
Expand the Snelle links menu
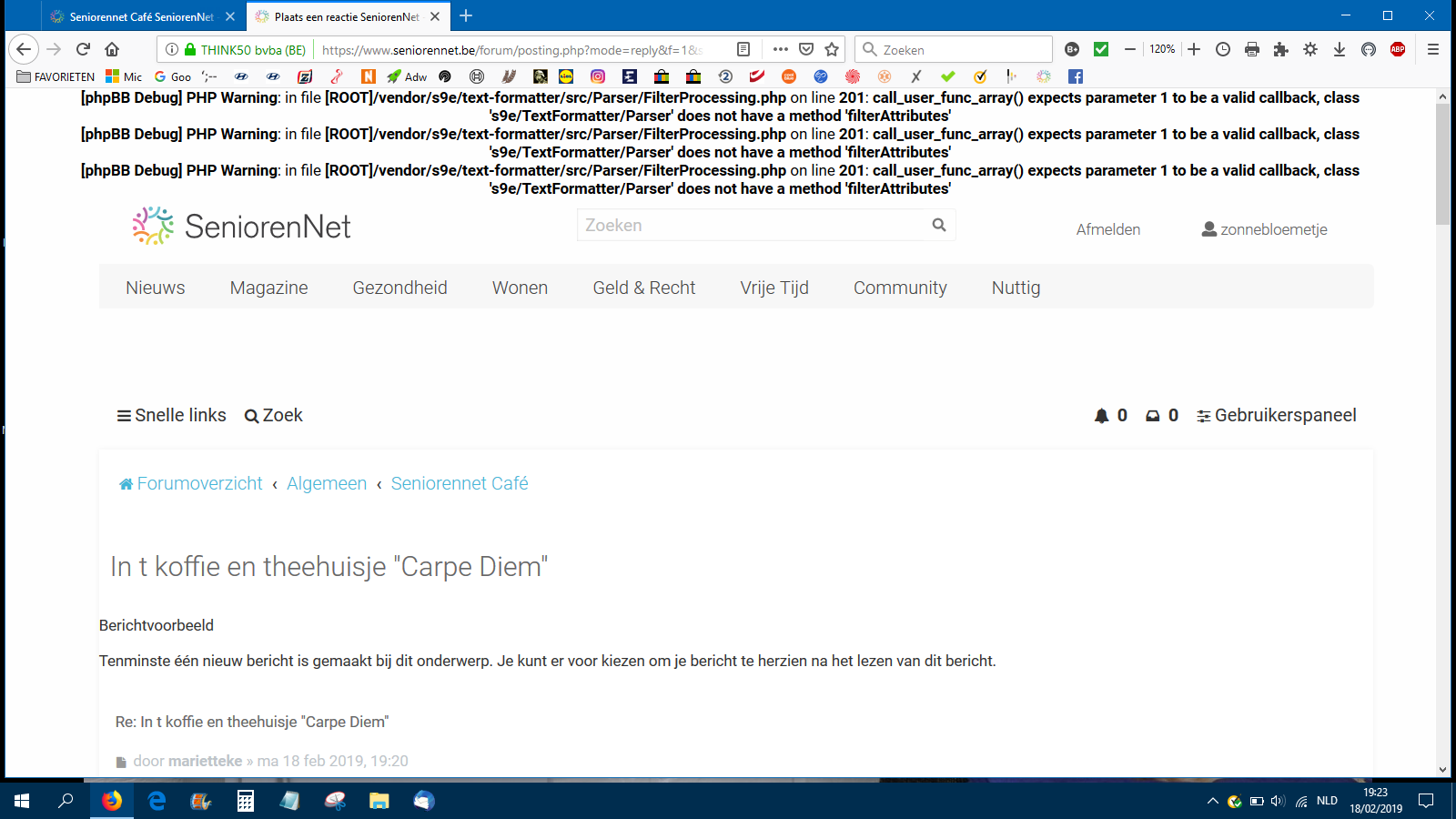[171, 416]
